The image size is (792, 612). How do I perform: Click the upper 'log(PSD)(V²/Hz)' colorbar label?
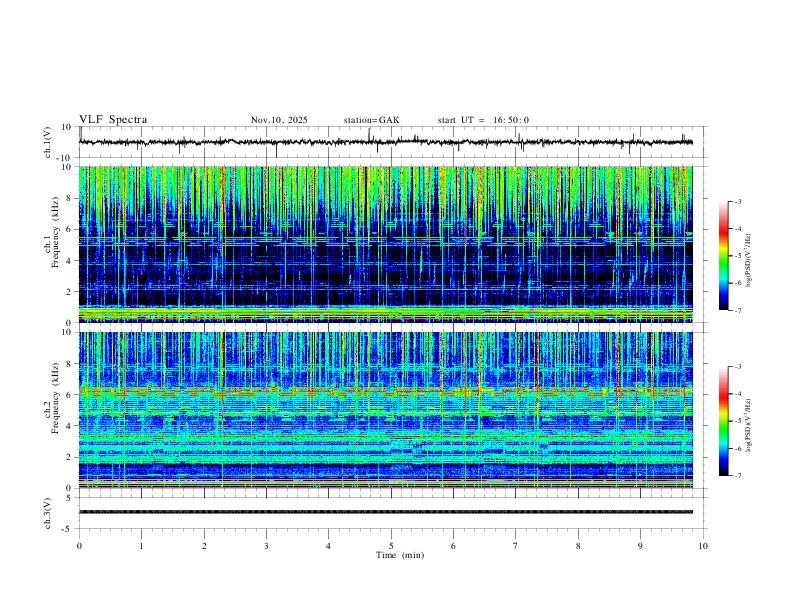click(x=749, y=261)
